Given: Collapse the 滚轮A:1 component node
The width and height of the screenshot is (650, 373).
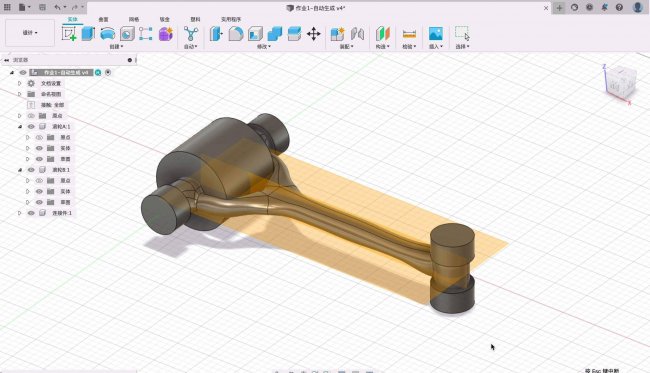Looking at the screenshot, I should [x=19, y=126].
